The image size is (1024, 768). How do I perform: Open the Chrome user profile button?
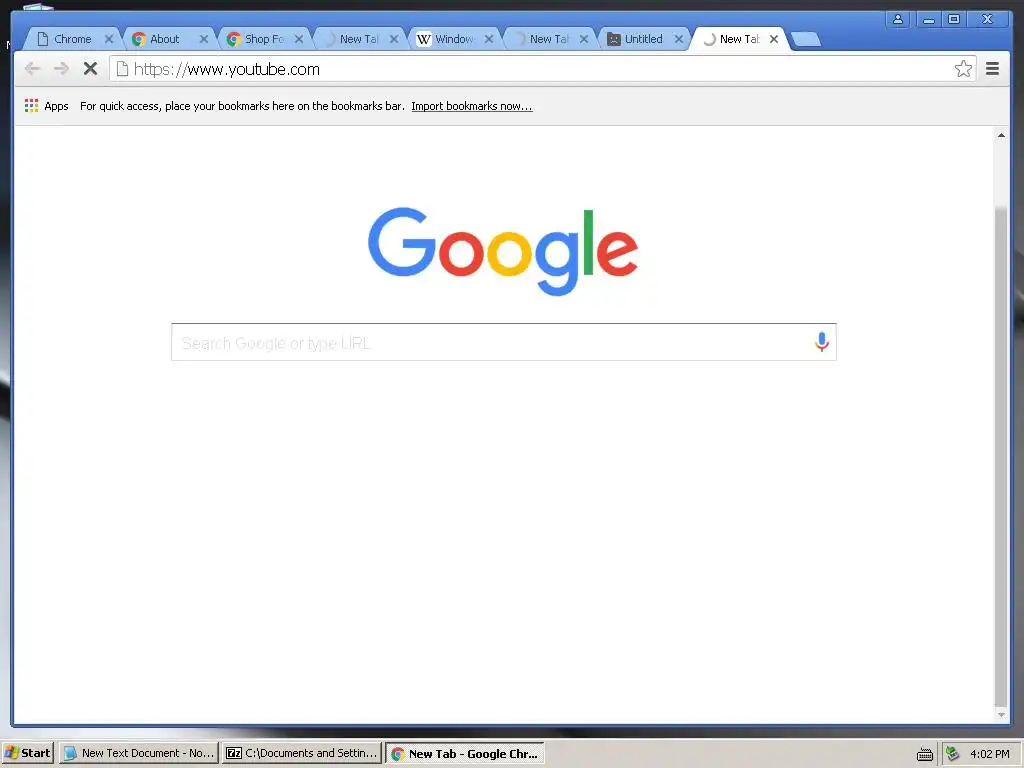click(898, 19)
